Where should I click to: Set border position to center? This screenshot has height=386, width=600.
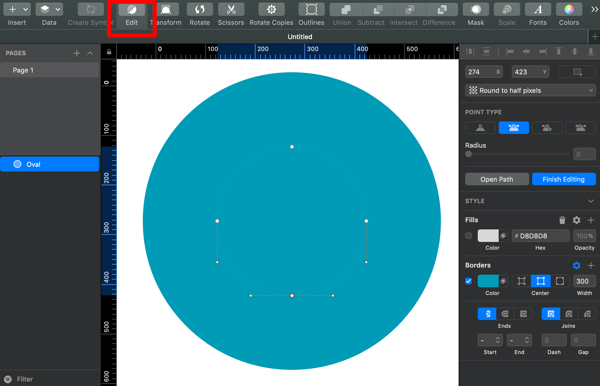[x=540, y=281]
